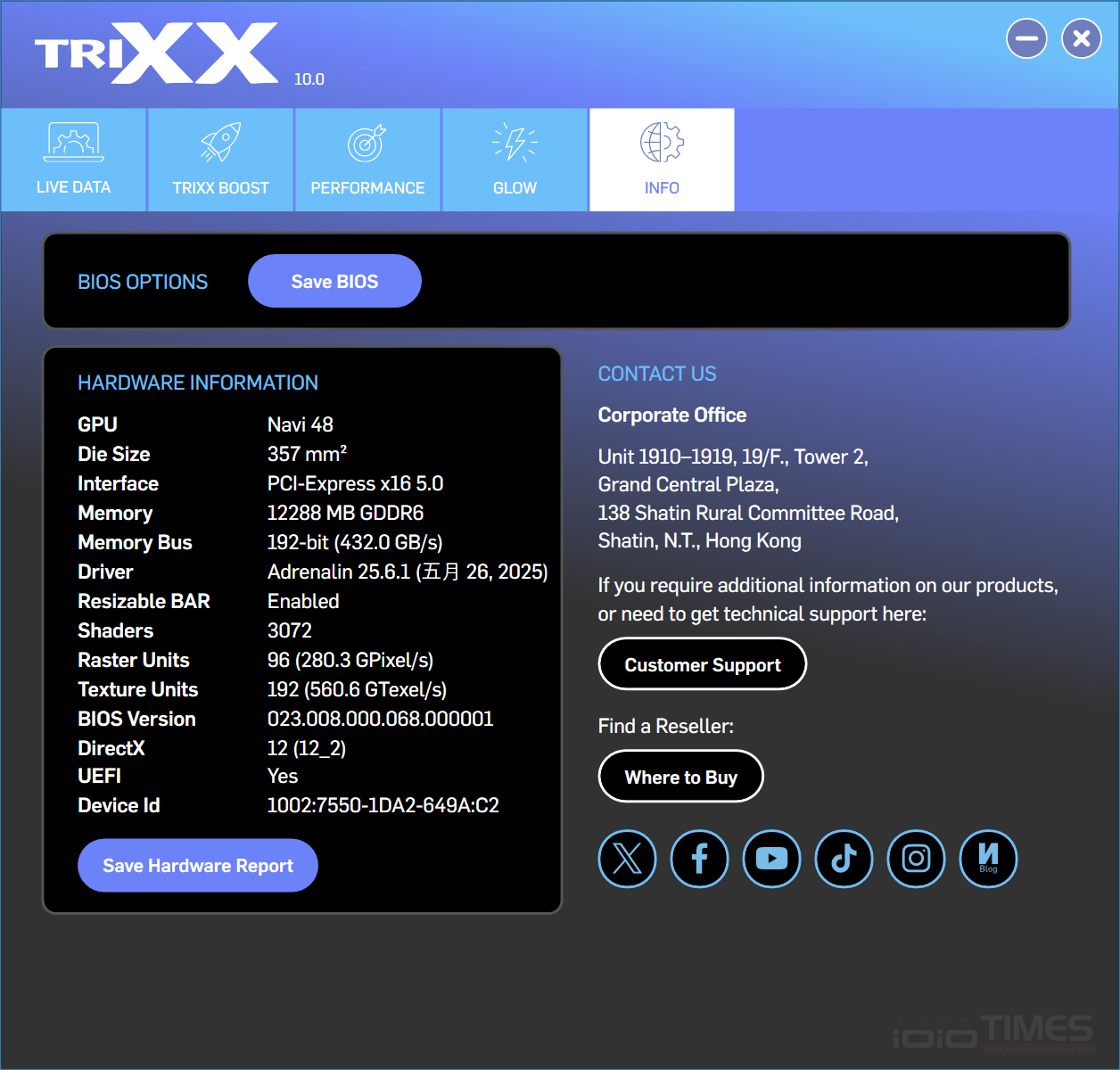The height and width of the screenshot is (1070, 1120).
Task: Click the CONTACT US heading
Action: (657, 374)
